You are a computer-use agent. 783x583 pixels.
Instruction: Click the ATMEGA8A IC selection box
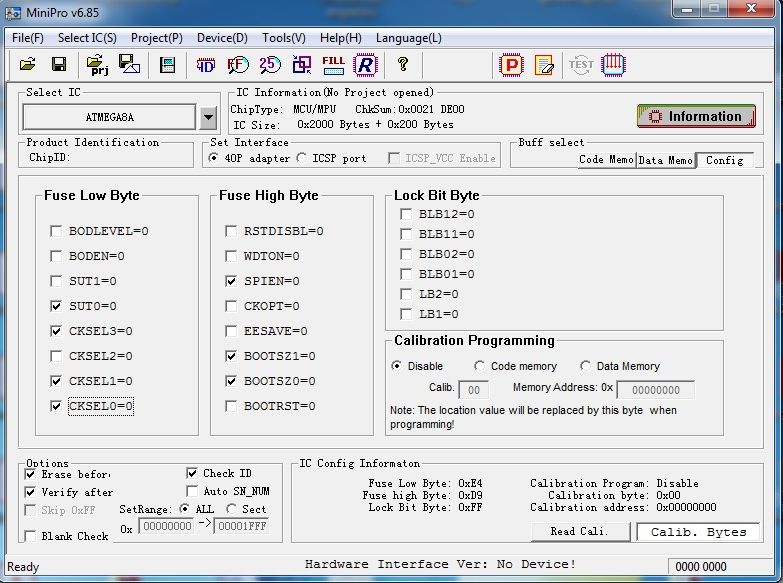(109, 117)
